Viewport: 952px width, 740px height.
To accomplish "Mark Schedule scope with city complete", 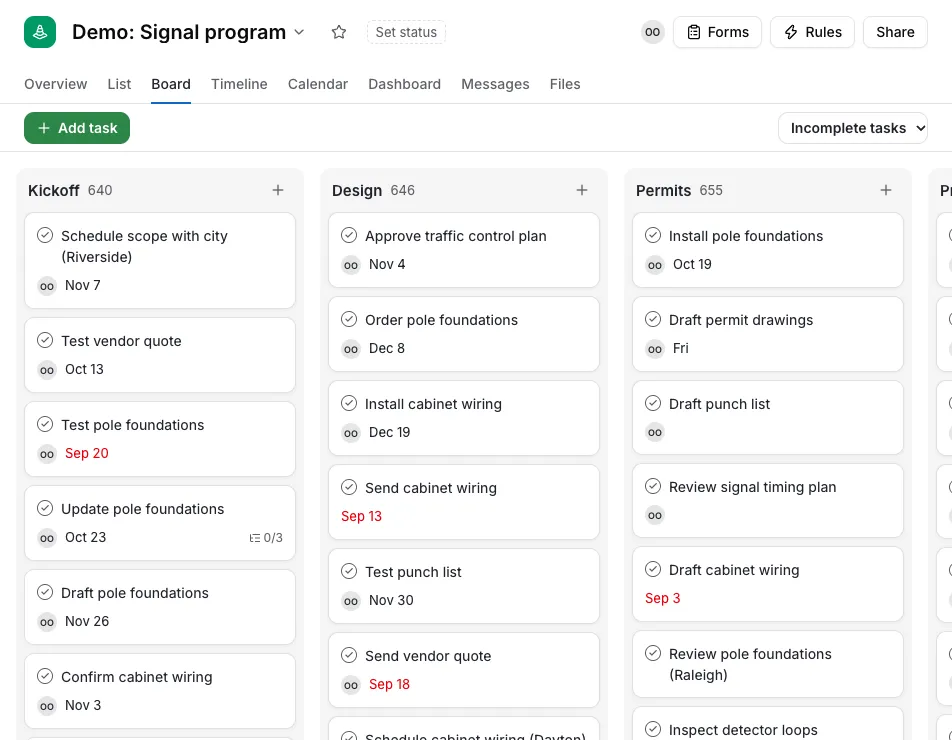I will pos(45,235).
